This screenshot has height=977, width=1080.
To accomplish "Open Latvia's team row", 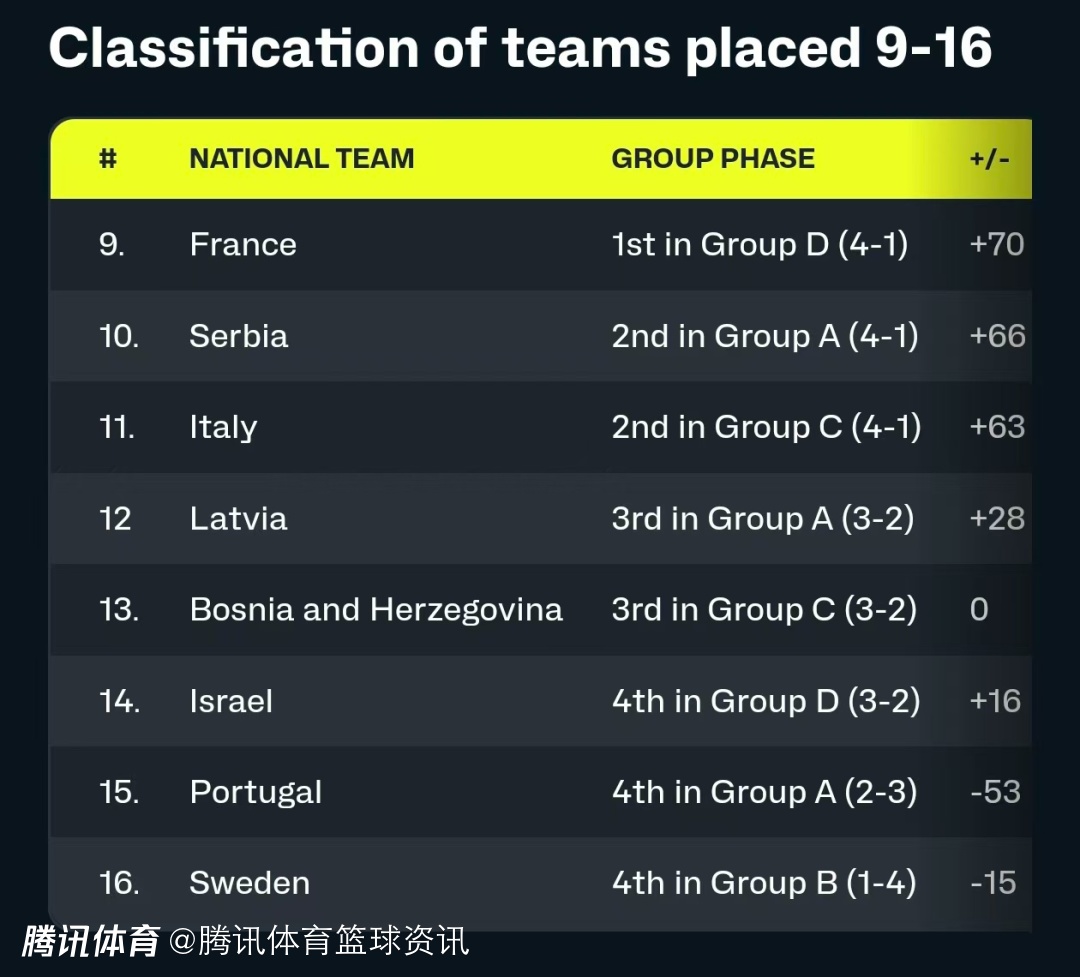I will (238, 518).
